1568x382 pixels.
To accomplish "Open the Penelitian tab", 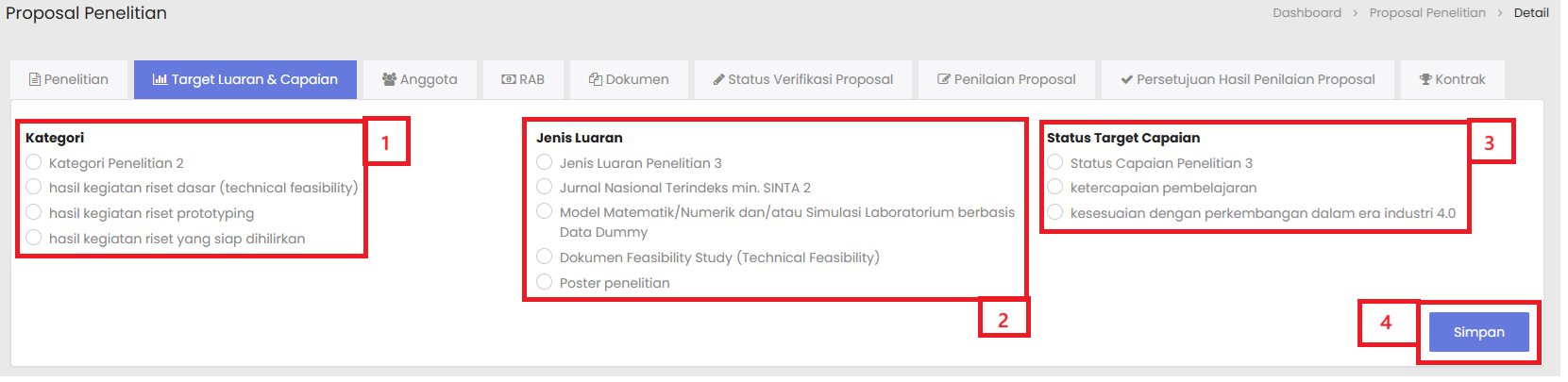I will click(69, 79).
